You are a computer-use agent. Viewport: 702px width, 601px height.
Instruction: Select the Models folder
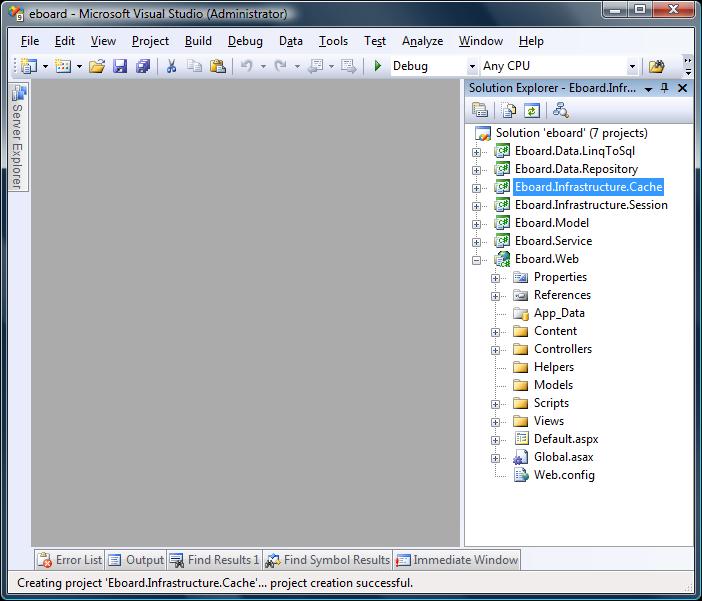(553, 385)
